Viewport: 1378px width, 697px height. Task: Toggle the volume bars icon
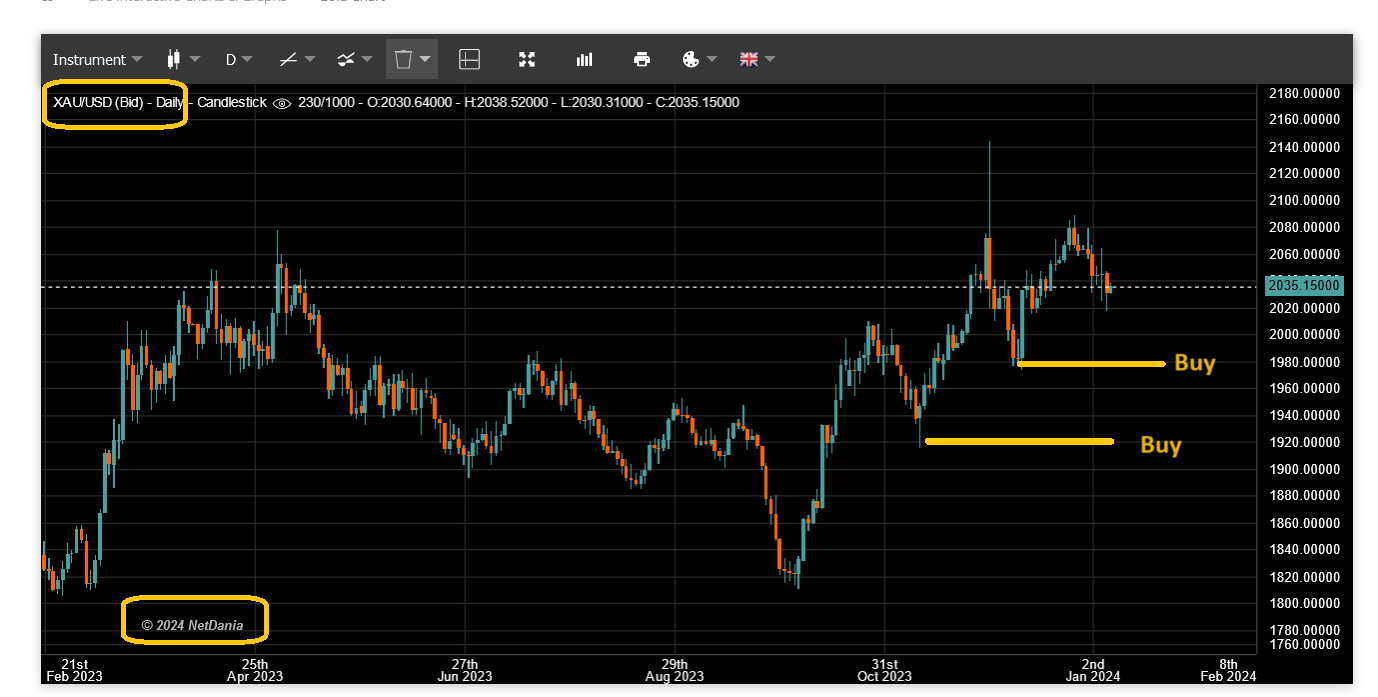point(584,60)
